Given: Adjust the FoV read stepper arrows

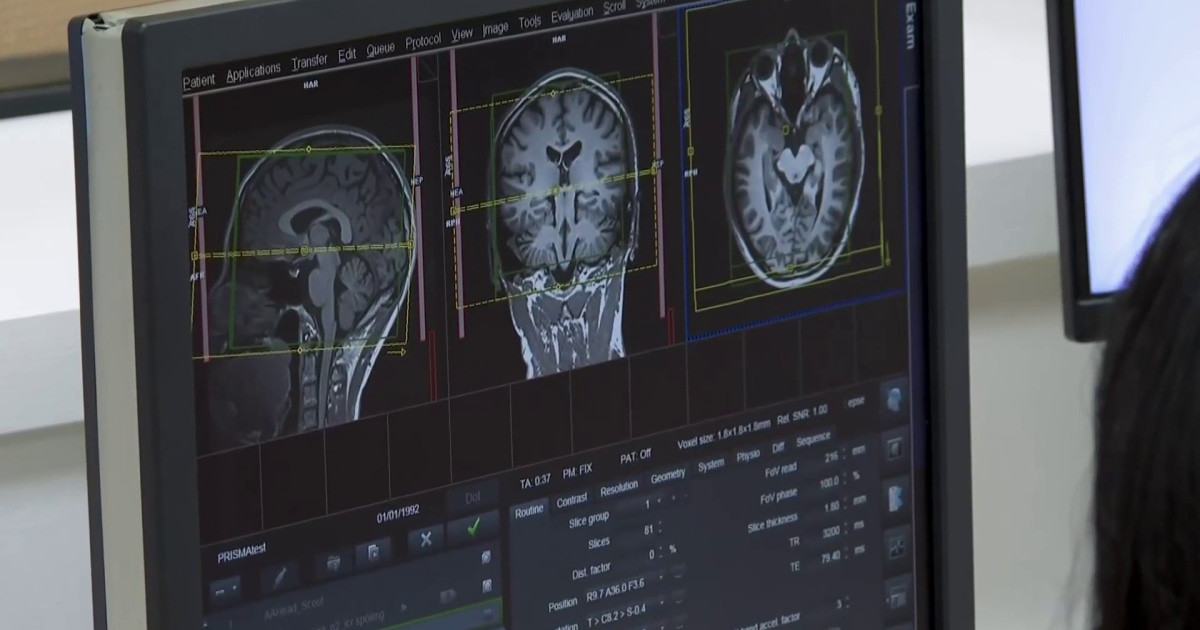Looking at the screenshot, I should pyautogui.click(x=846, y=453).
